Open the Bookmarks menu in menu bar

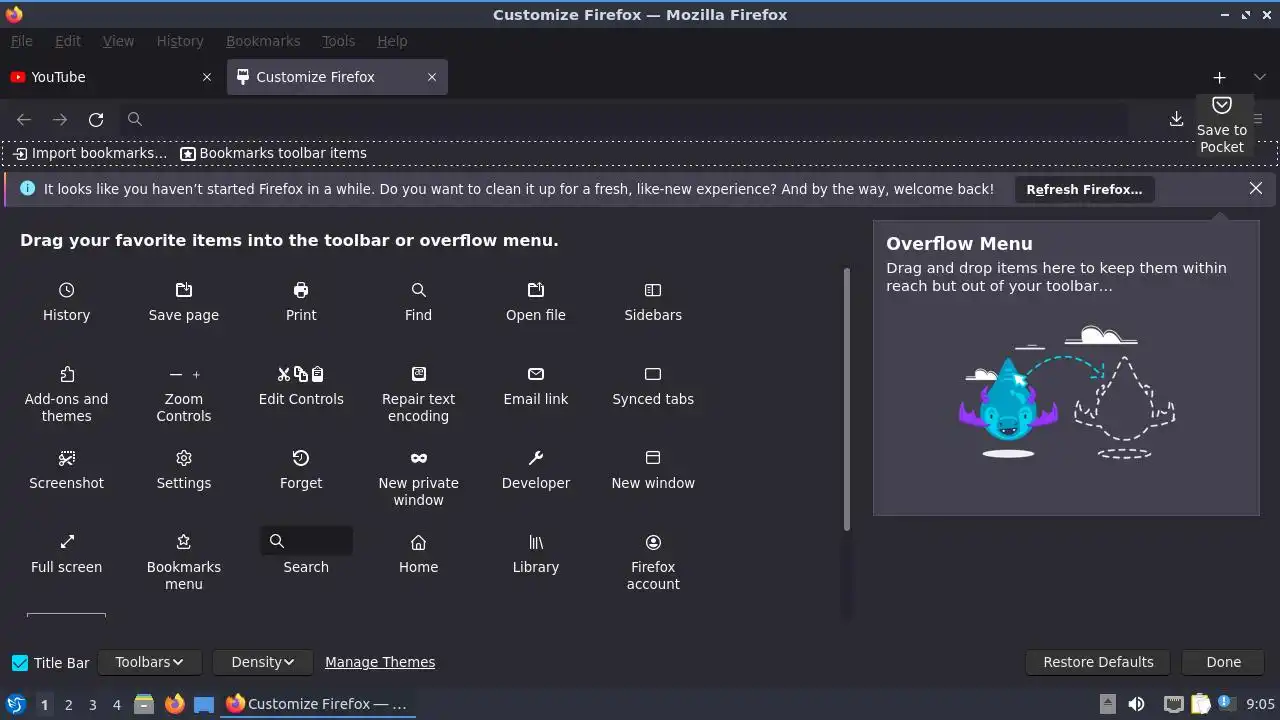coord(263,41)
